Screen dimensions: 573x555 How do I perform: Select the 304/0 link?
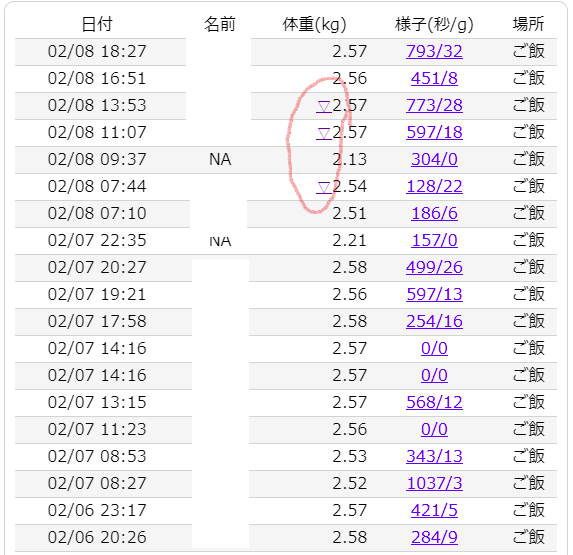coord(434,159)
